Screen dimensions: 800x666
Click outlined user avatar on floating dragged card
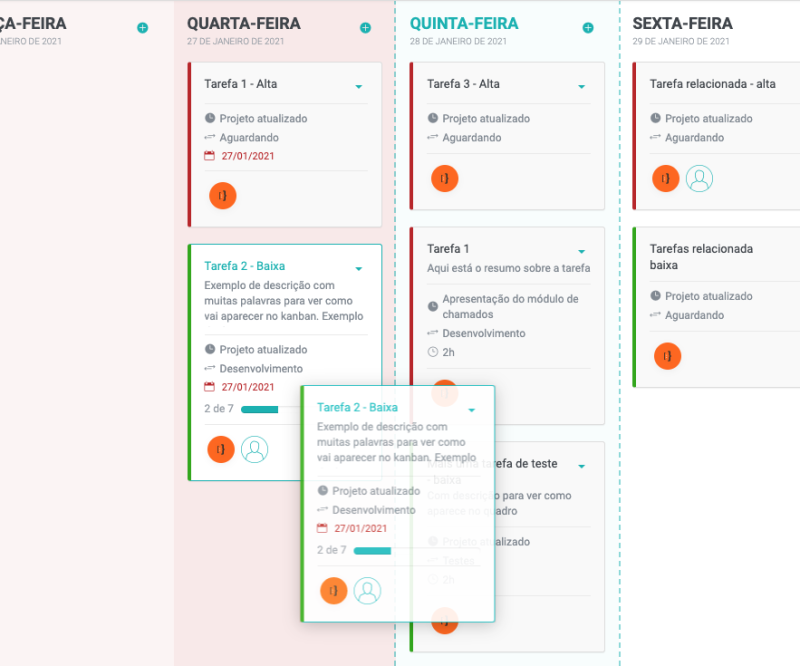[368, 591]
